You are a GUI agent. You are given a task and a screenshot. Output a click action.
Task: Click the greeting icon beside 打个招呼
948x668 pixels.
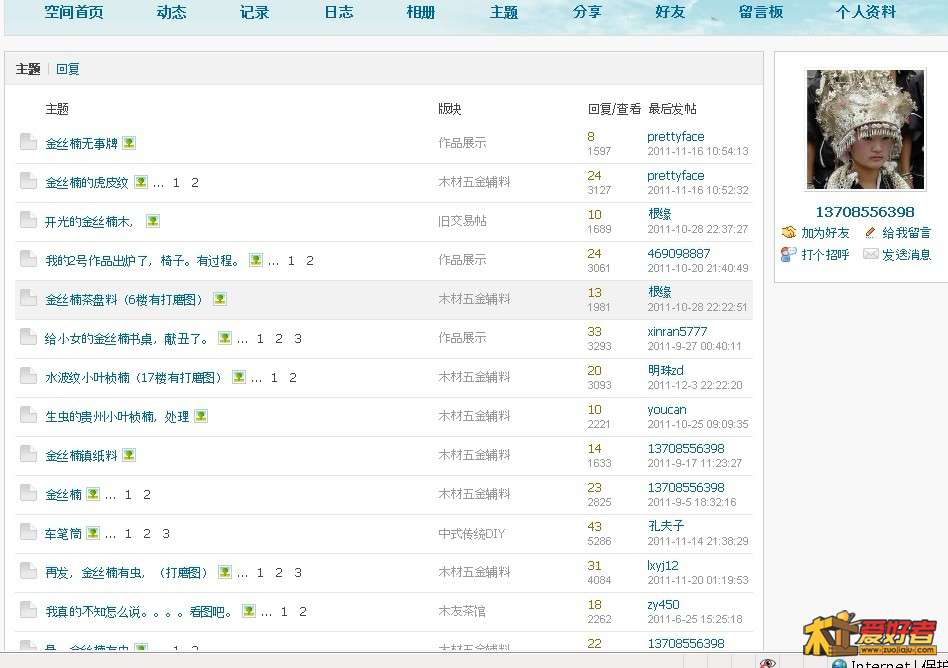(x=788, y=255)
